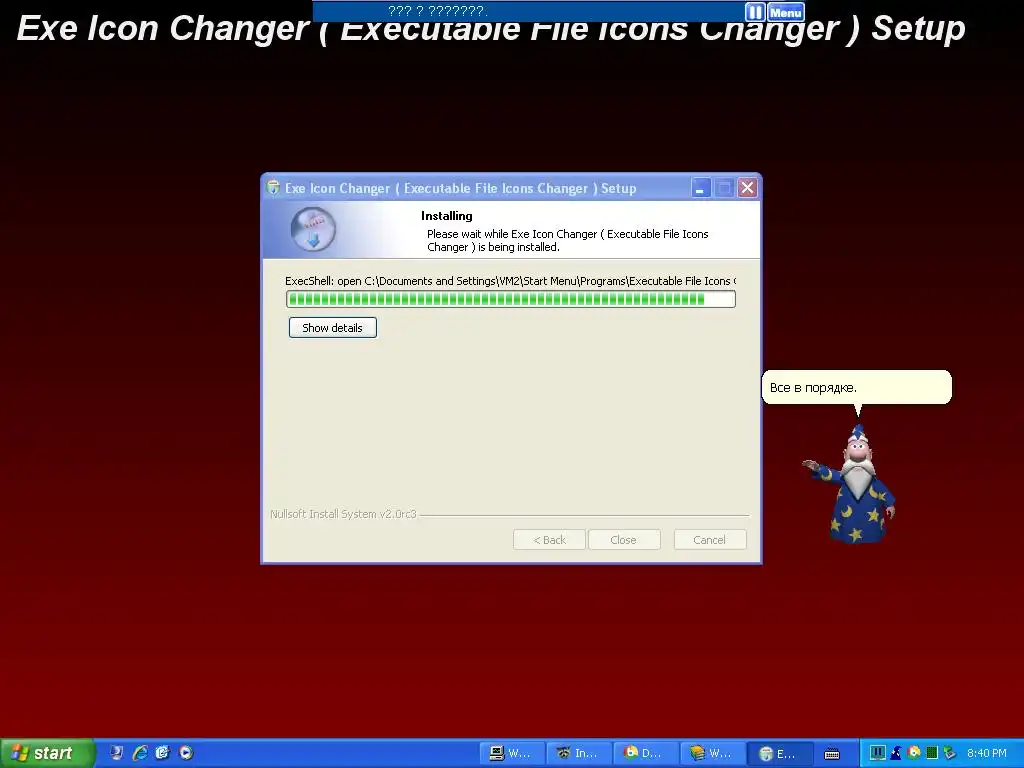The image size is (1024, 768).
Task: Click the Close button in installer
Action: (624, 540)
